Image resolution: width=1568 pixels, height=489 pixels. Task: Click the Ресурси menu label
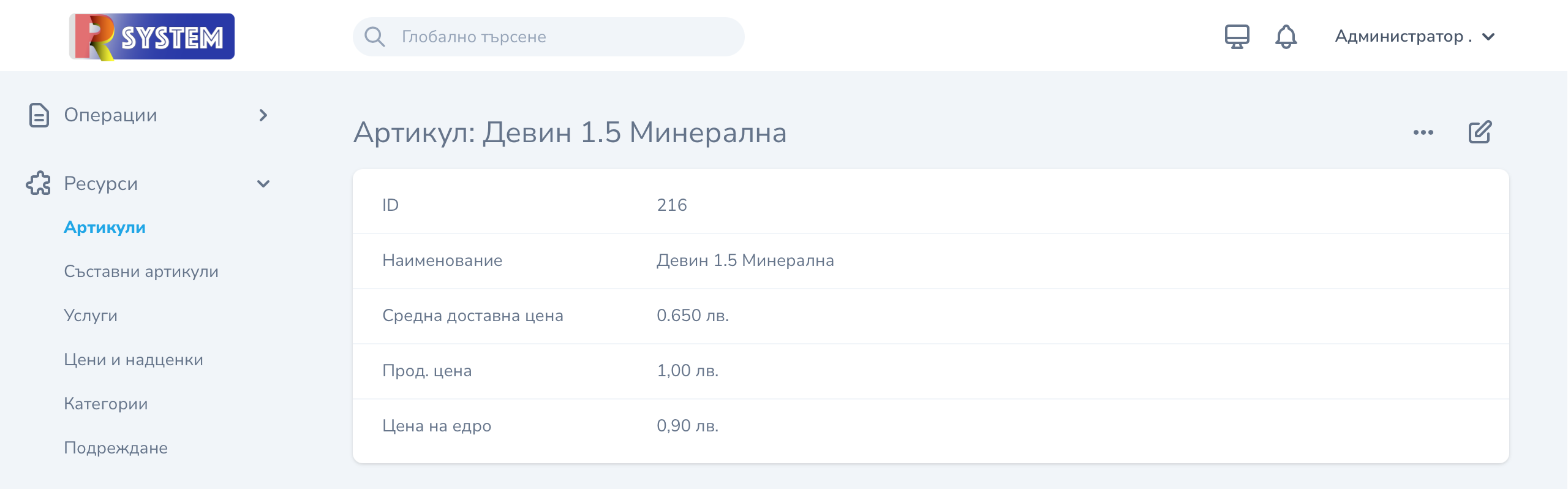(x=101, y=184)
